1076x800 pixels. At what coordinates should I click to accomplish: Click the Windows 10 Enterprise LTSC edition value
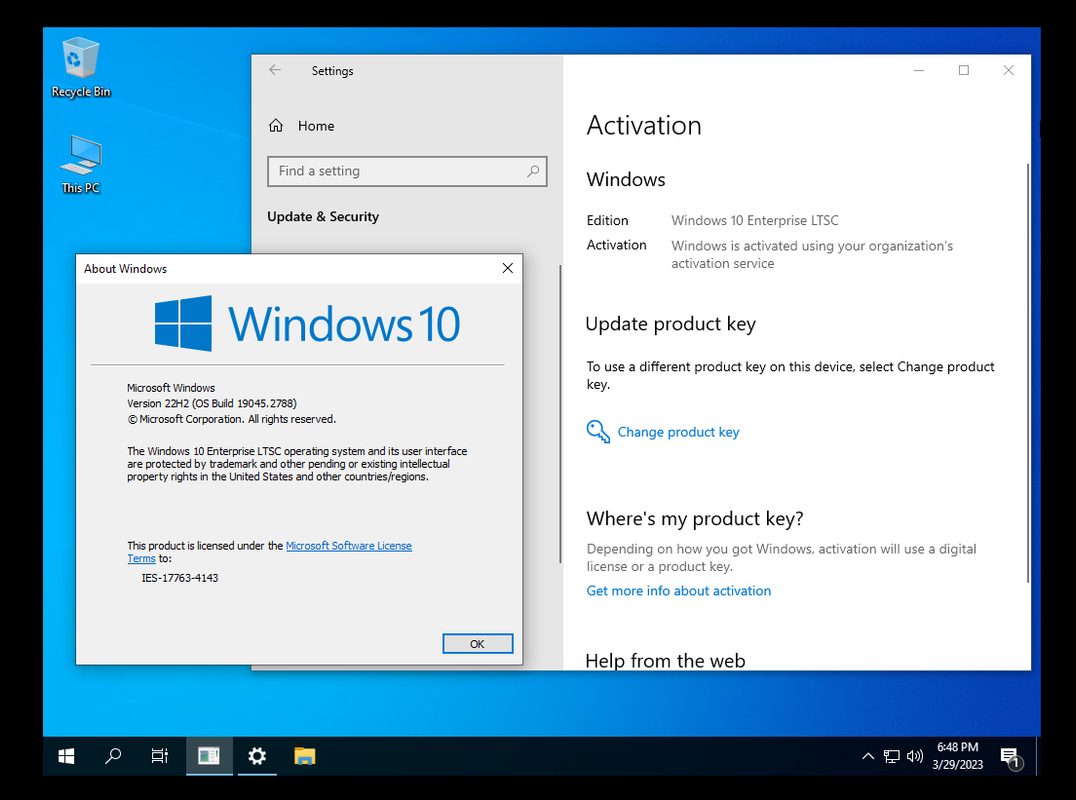[x=755, y=220]
